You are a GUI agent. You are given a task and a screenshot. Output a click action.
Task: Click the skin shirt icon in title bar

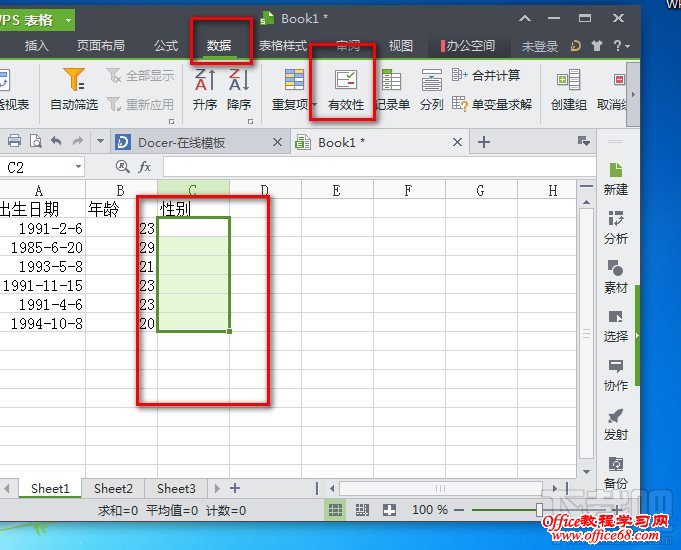(597, 46)
